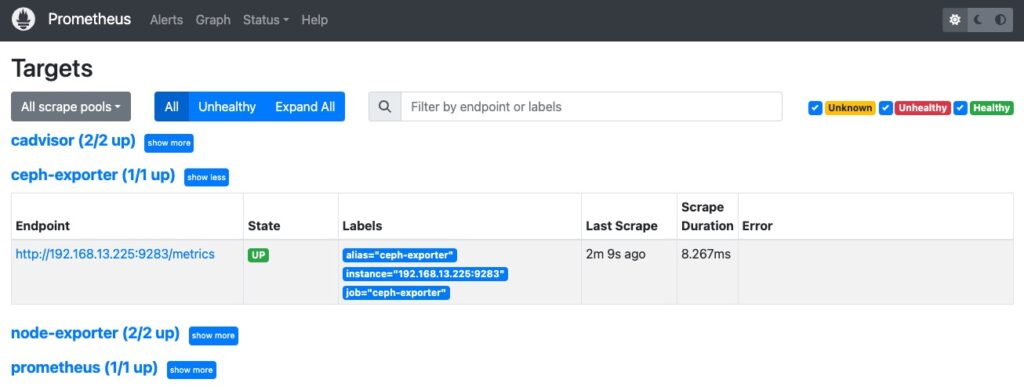Show only Unhealthy targets
Viewport: 1024px width, 390px height.
227,106
